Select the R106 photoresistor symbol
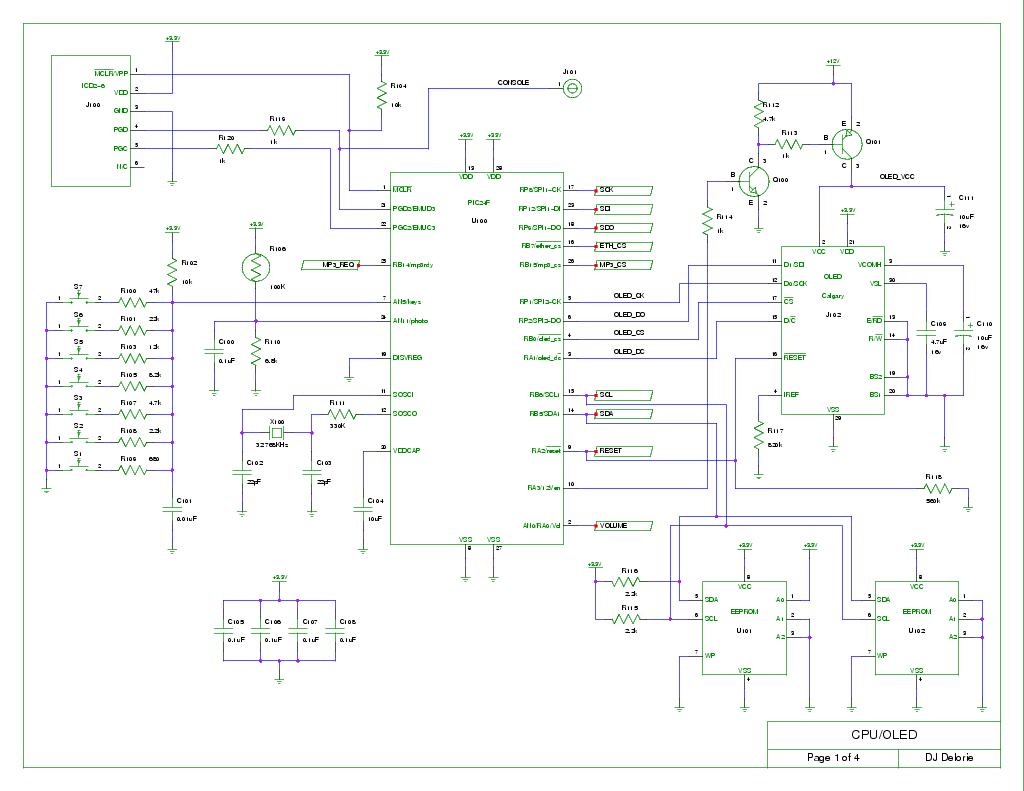 coord(256,267)
